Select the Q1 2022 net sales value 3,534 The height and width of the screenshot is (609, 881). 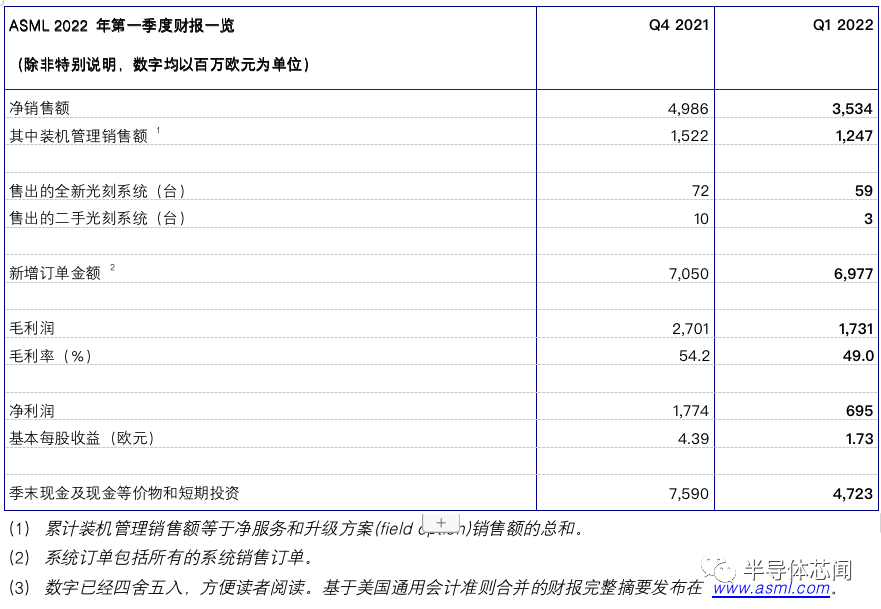tap(852, 108)
